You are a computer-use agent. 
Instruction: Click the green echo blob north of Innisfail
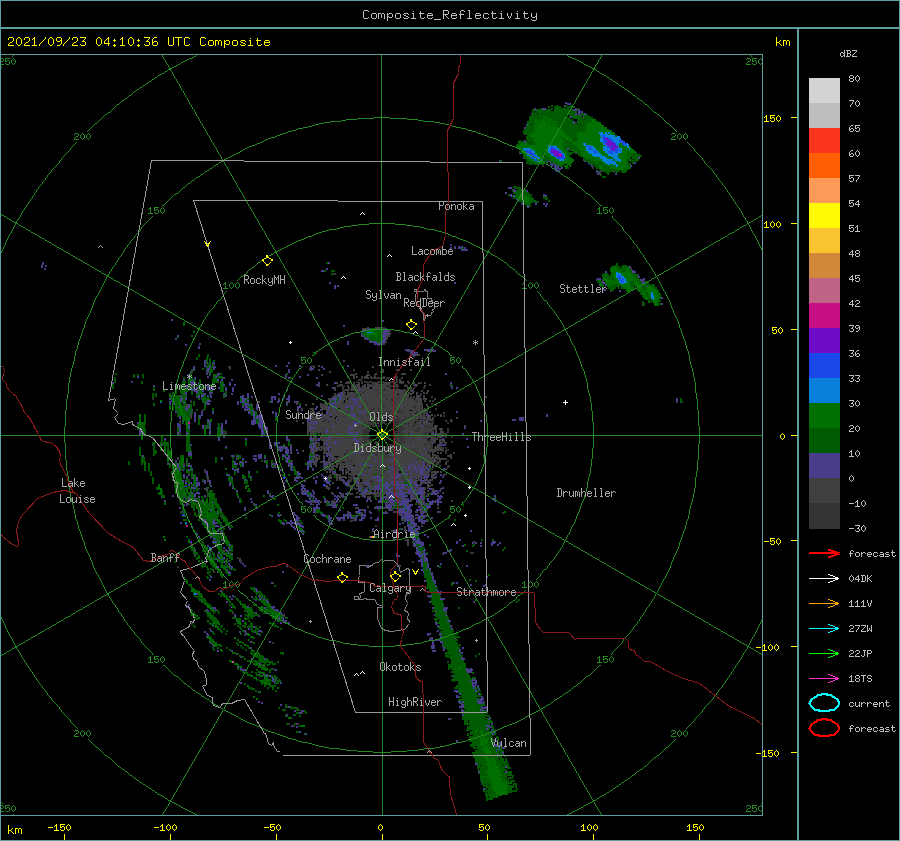click(376, 335)
